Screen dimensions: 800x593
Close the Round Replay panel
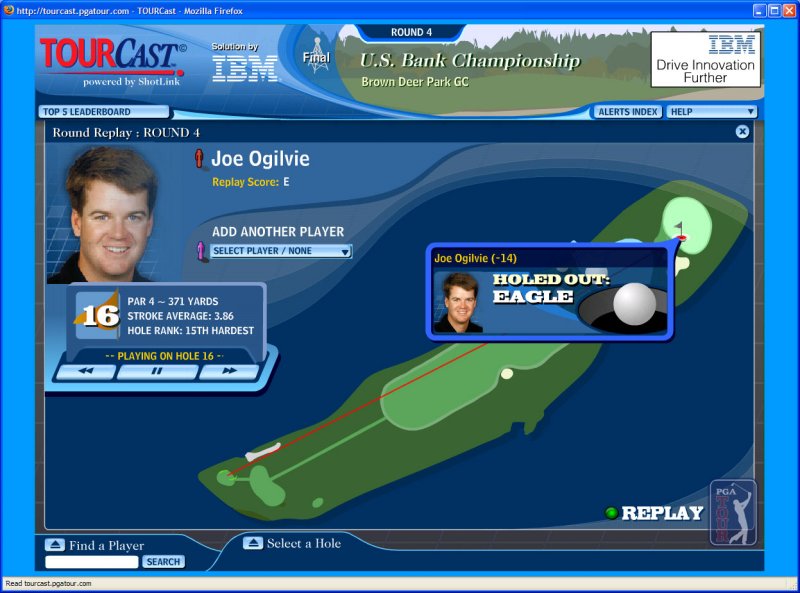click(742, 132)
